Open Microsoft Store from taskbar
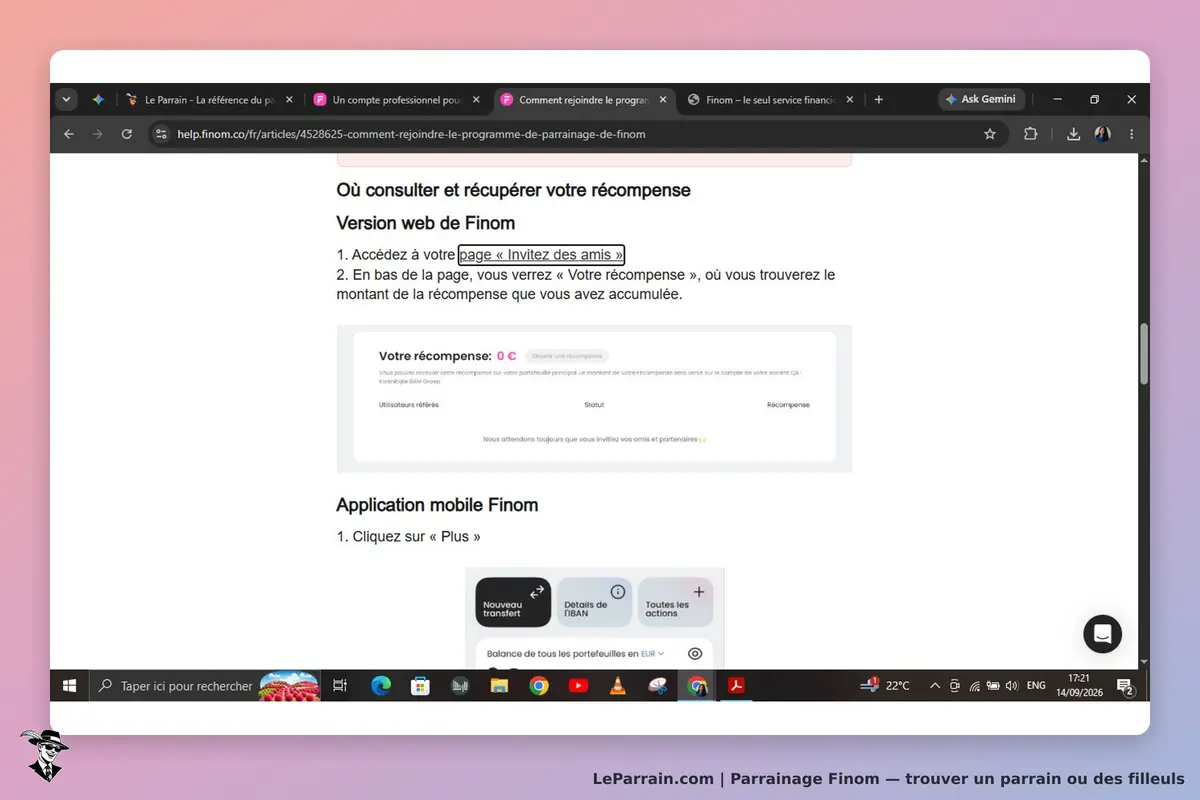This screenshot has width=1200, height=800. pos(421,686)
